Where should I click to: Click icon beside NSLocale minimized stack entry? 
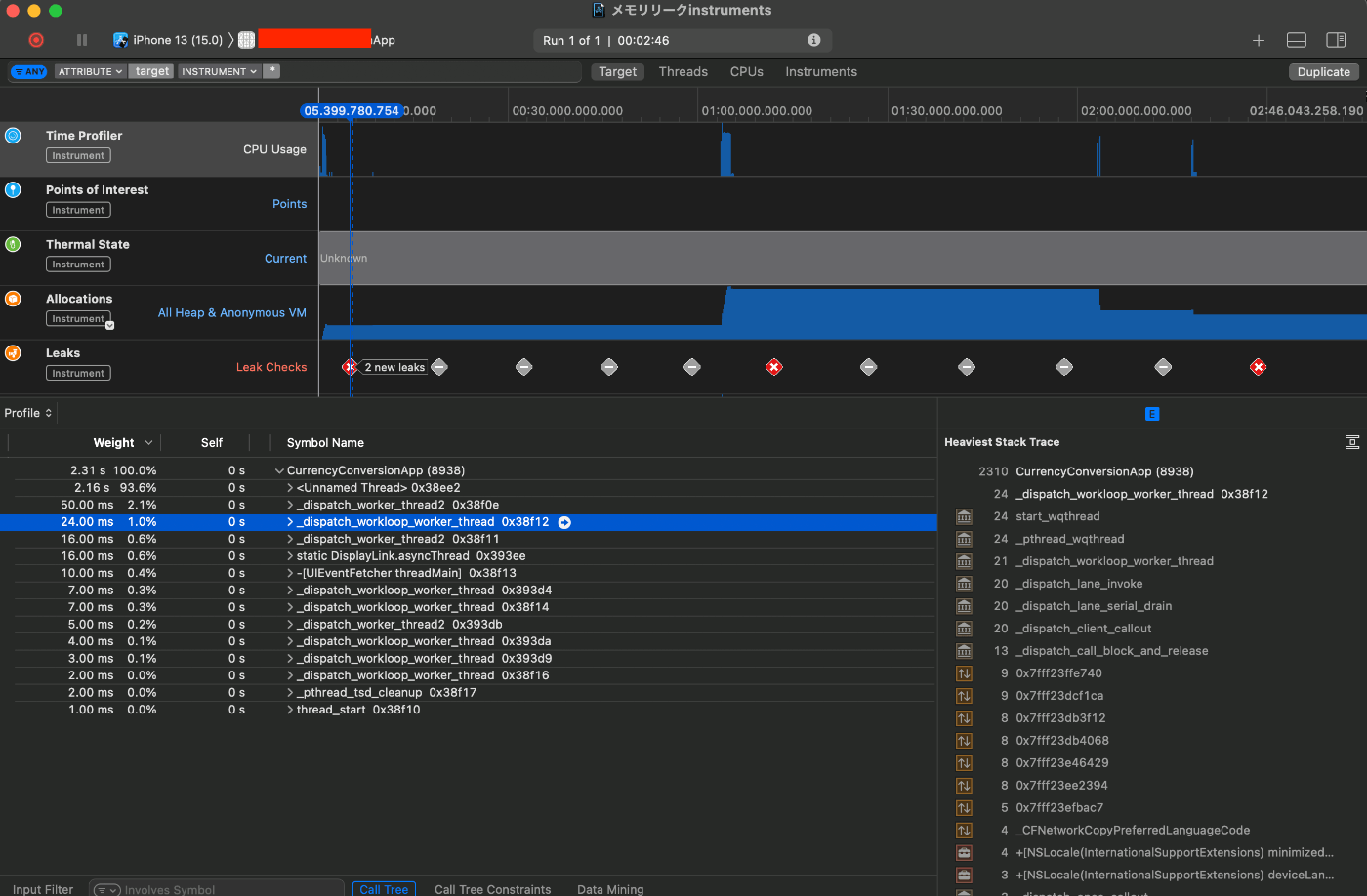(964, 853)
